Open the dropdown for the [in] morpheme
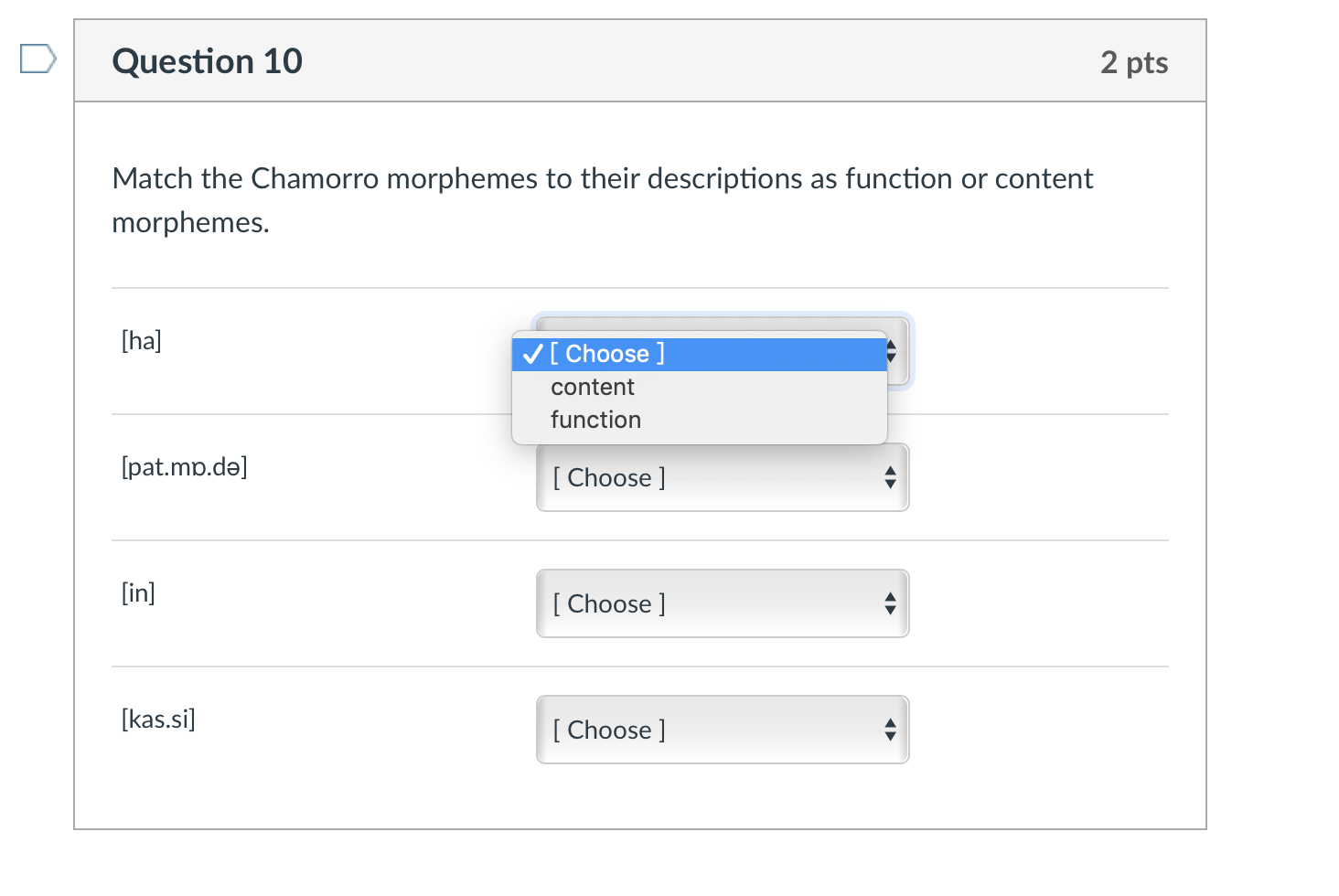Viewport: 1339px width, 896px height. pos(723,603)
